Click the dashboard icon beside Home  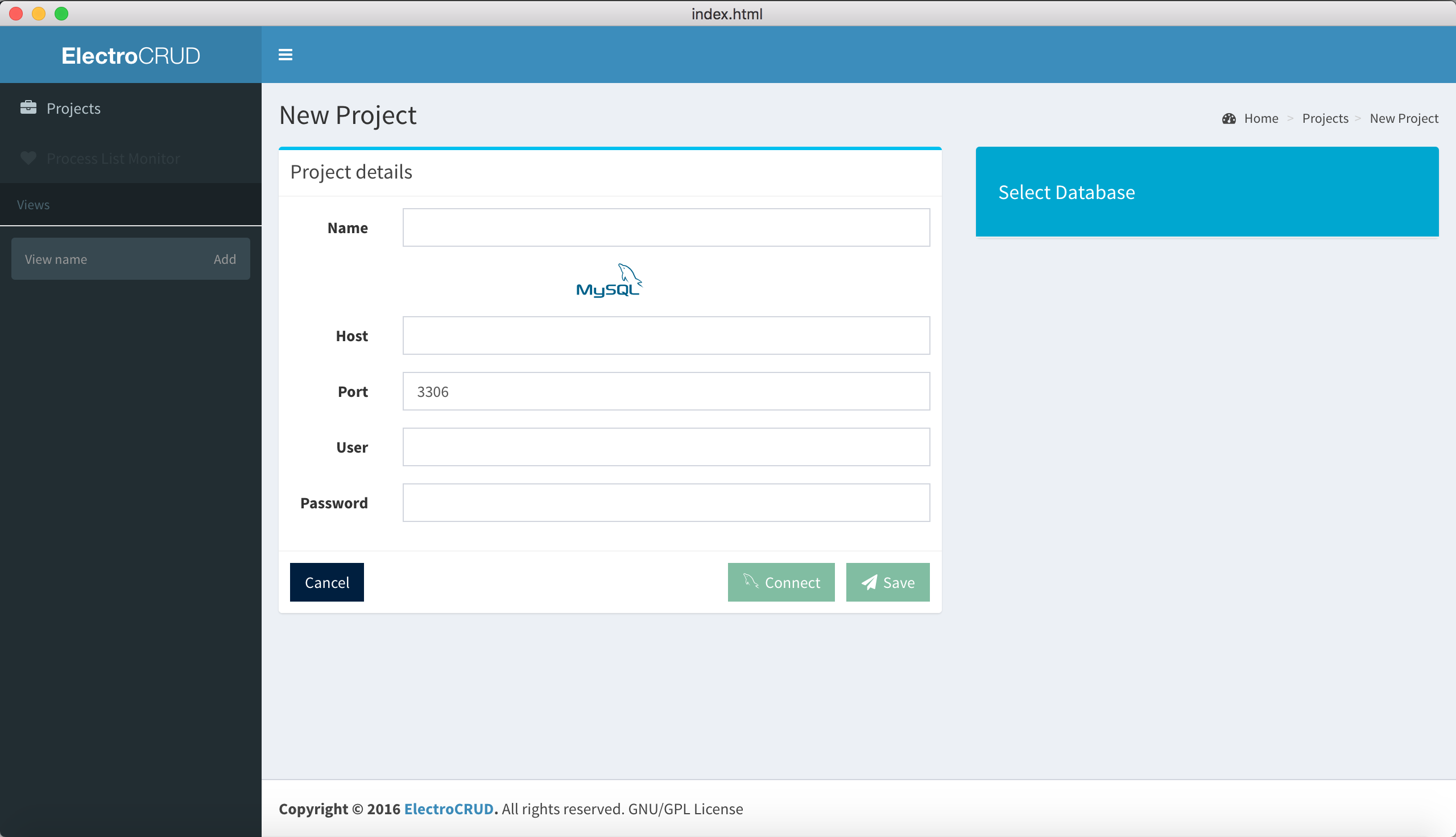(1228, 118)
